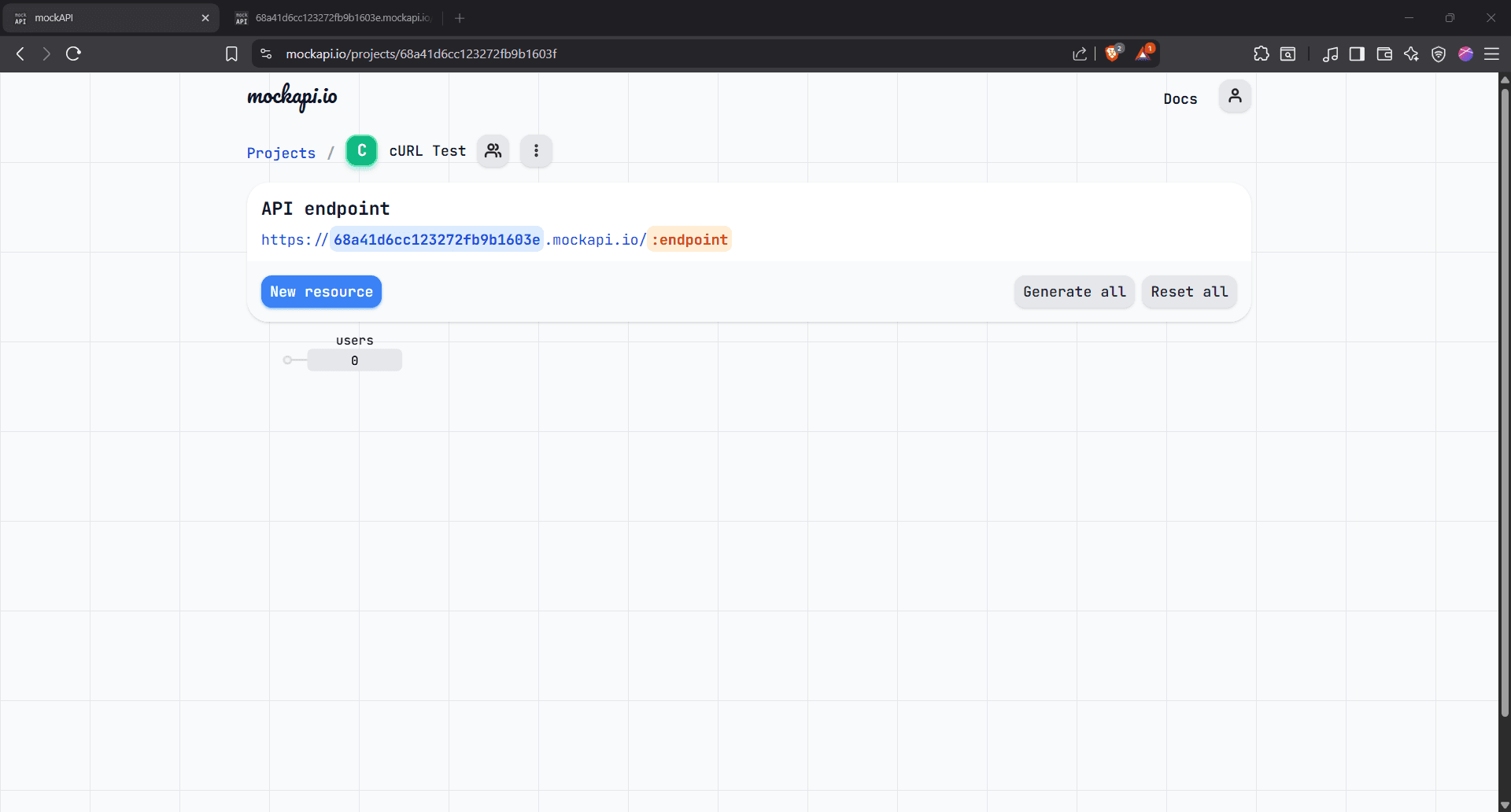Switch to the 68a41d6cc123272fb9b1603e.mockapi.io tab

(x=335, y=17)
